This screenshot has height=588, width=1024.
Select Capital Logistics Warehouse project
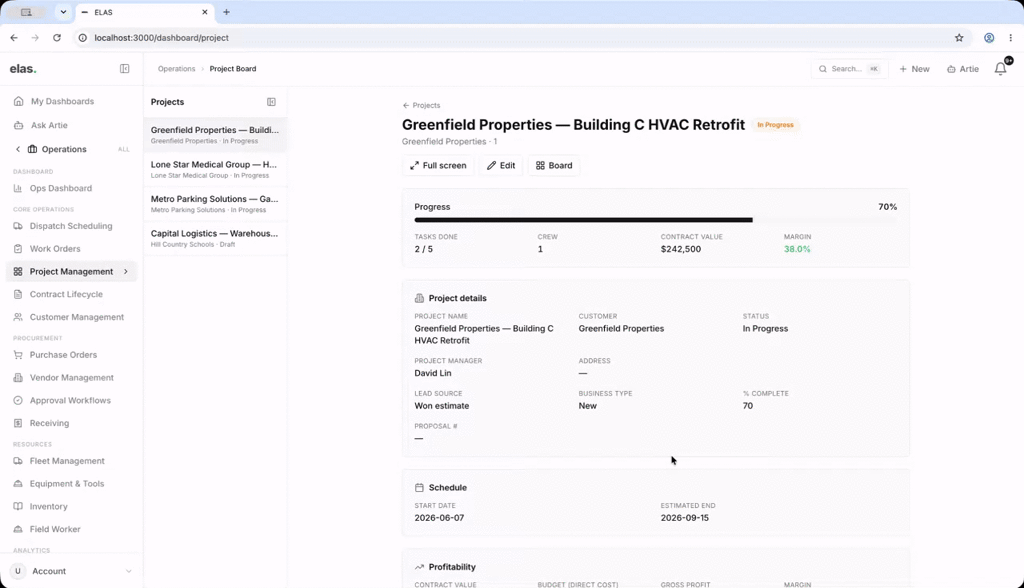[215, 238]
